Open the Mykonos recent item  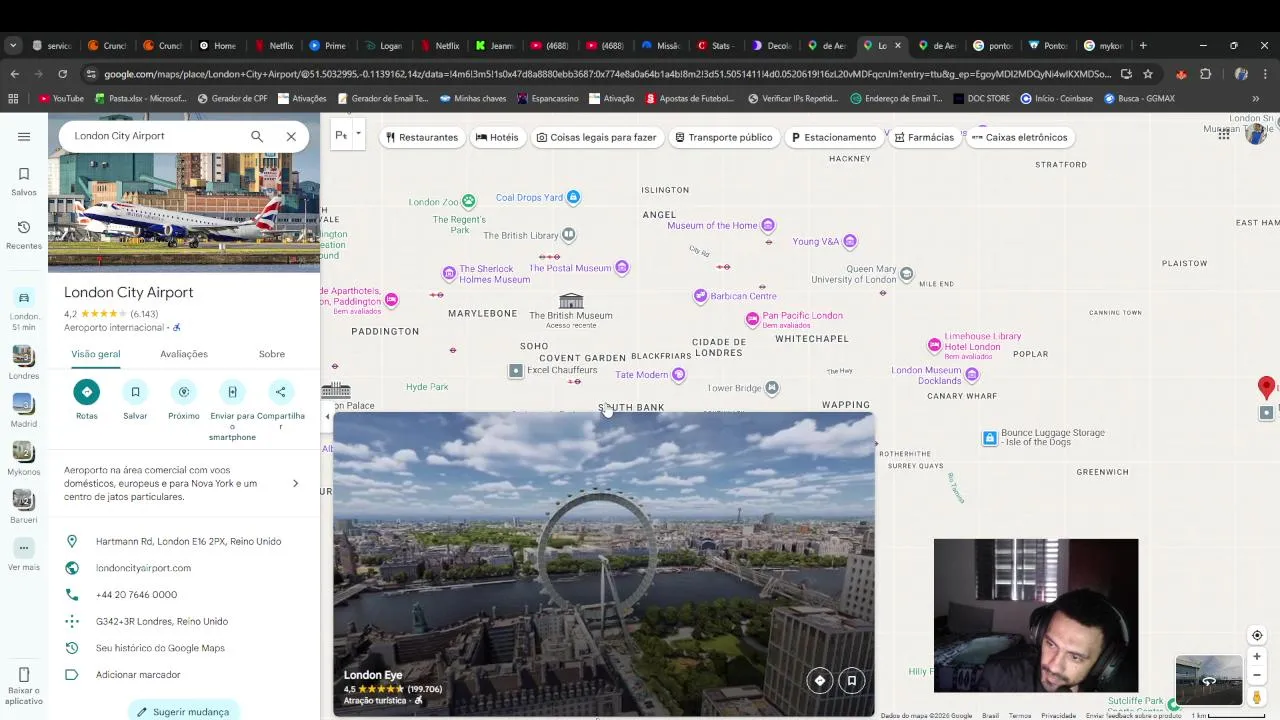pos(24,458)
